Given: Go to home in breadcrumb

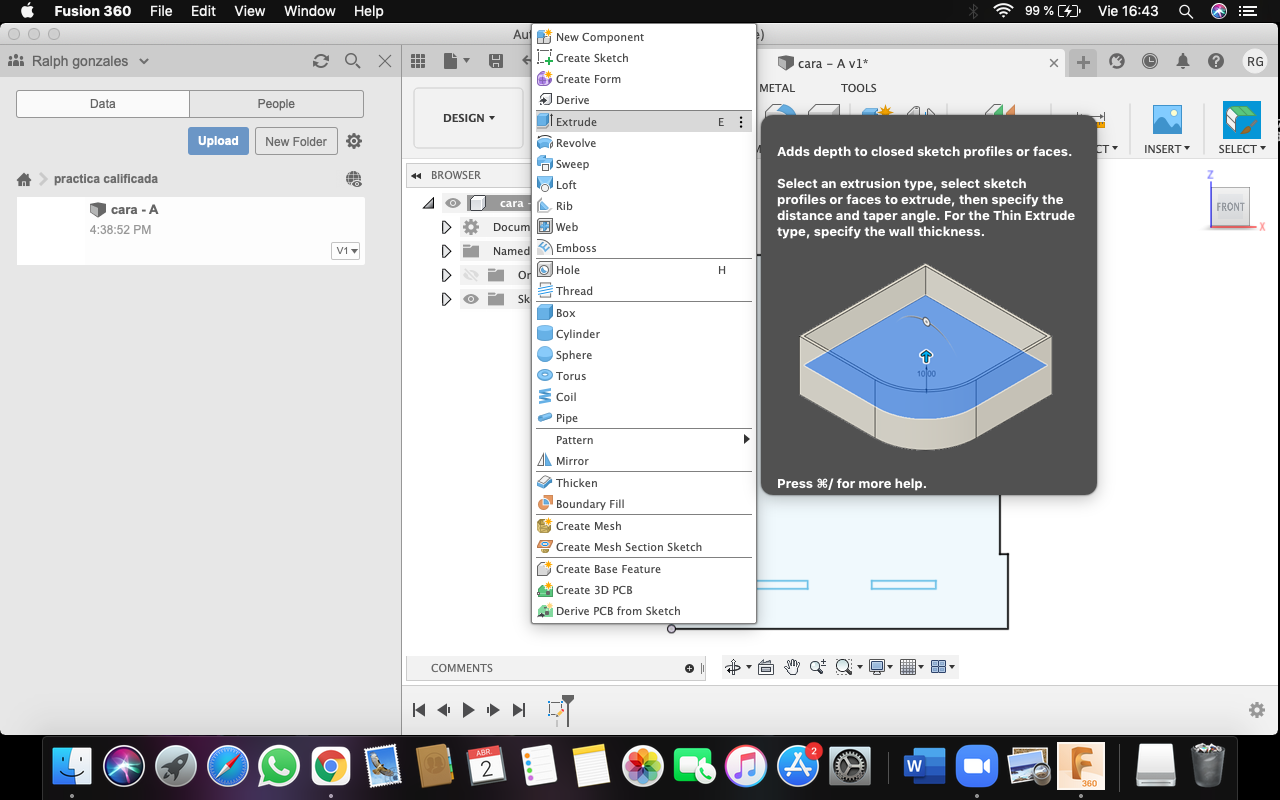Looking at the screenshot, I should [x=24, y=179].
